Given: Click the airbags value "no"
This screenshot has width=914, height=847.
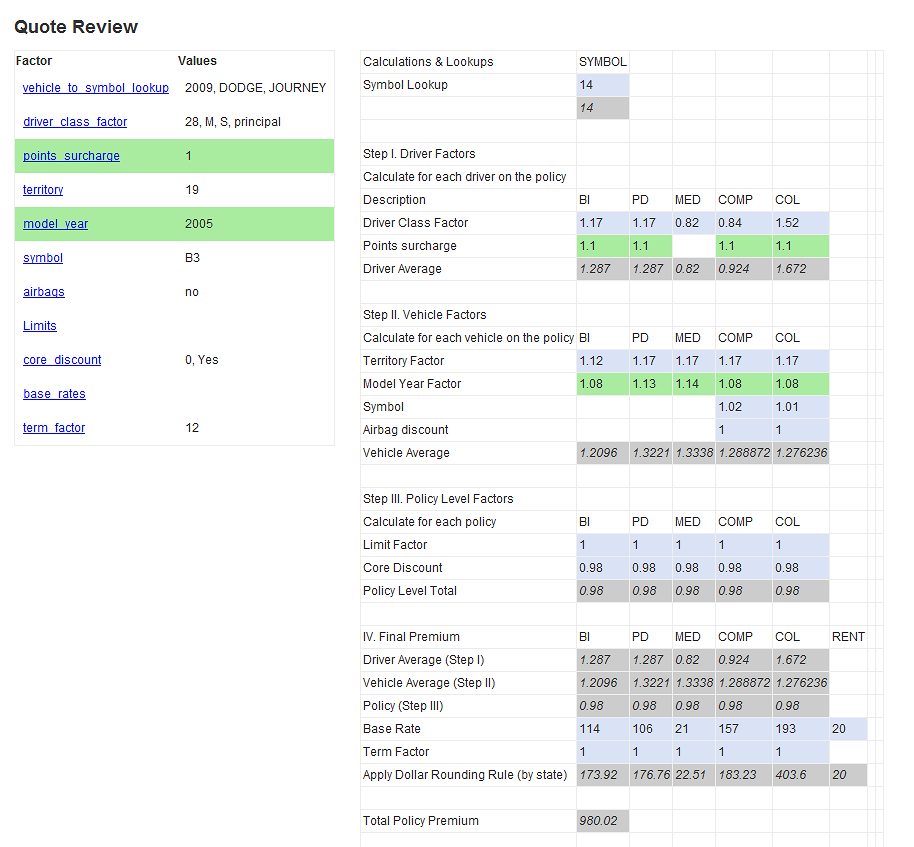Looking at the screenshot, I should pos(192,292).
